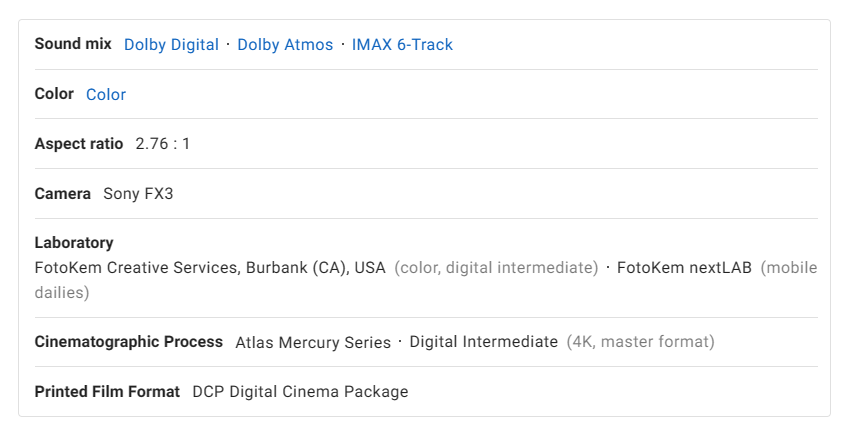Select the Aspect ratio label

[x=79, y=144]
